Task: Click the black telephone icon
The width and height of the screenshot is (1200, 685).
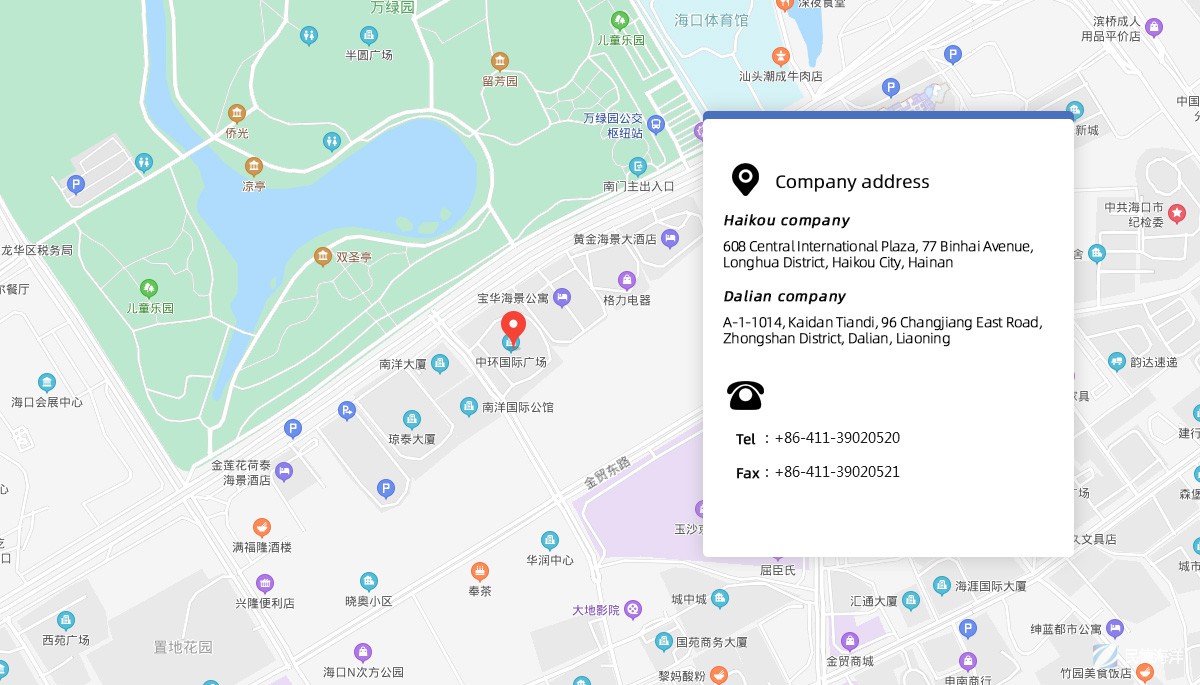Action: [x=746, y=396]
